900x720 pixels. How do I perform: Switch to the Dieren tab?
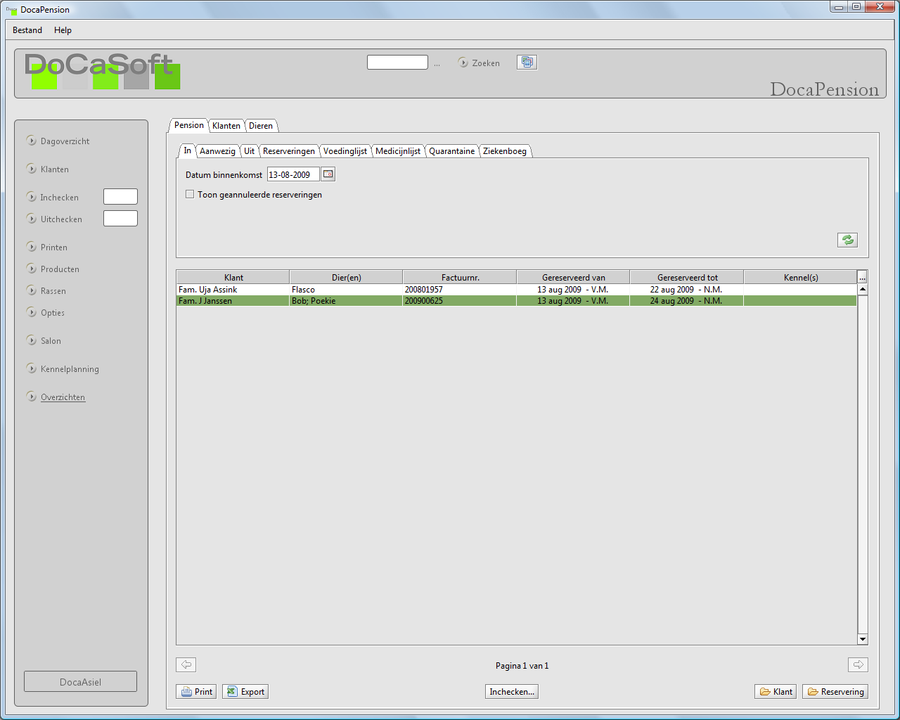261,126
